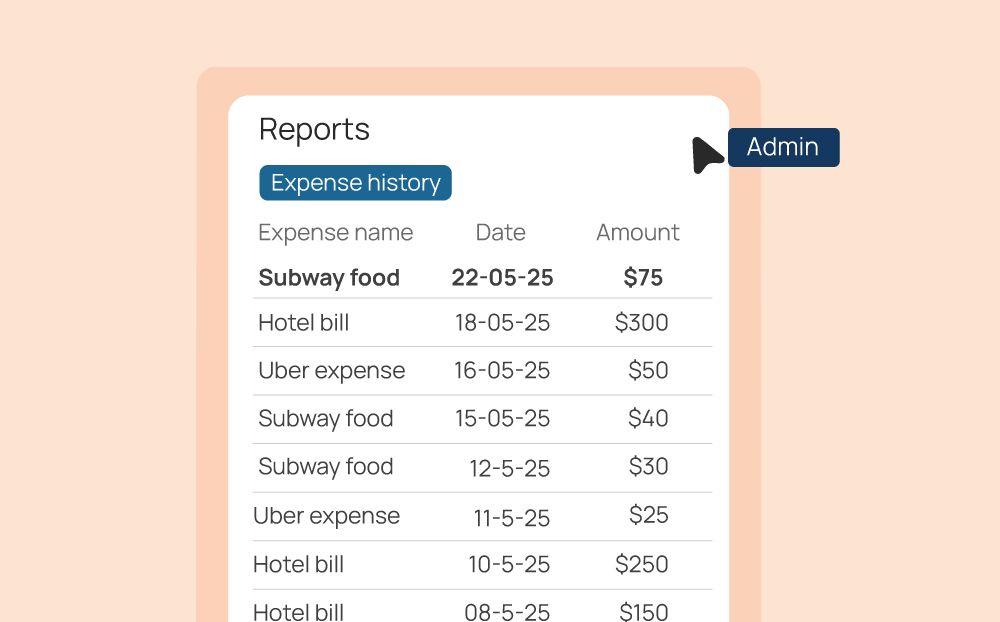Sort by Expense name column header
This screenshot has width=1000, height=622.
point(335,233)
